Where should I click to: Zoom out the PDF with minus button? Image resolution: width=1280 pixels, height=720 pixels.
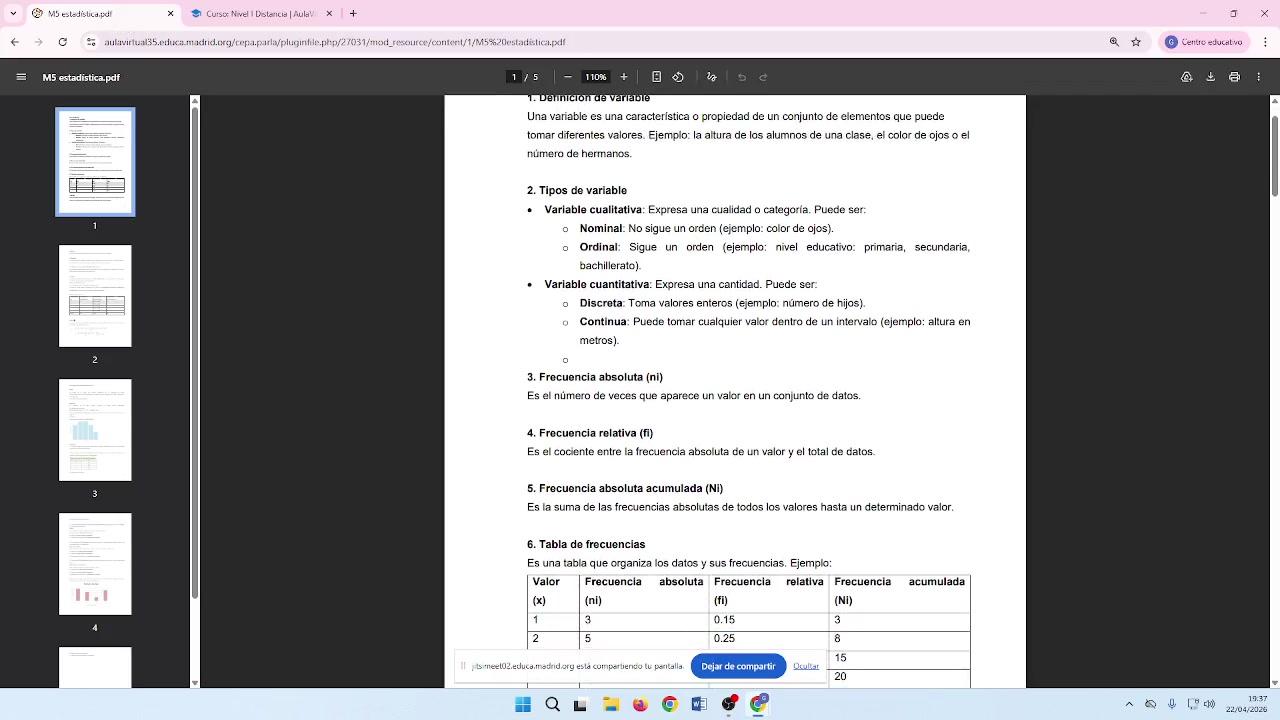pos(568,77)
